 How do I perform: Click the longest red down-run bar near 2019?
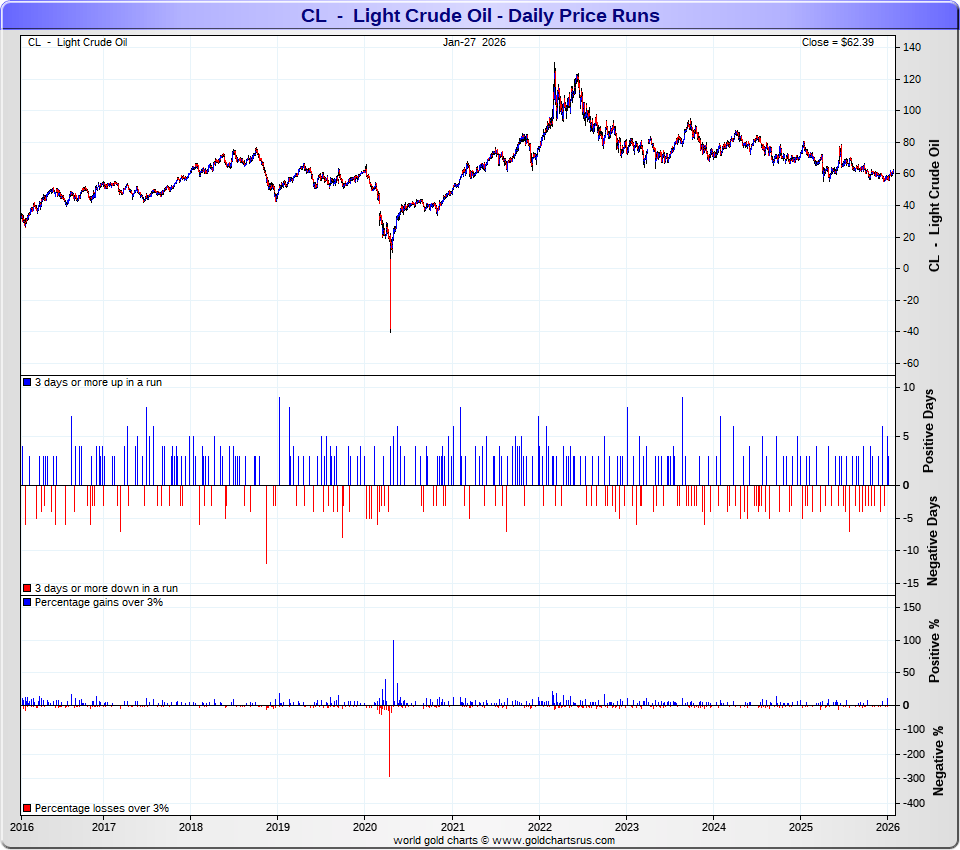tap(266, 525)
